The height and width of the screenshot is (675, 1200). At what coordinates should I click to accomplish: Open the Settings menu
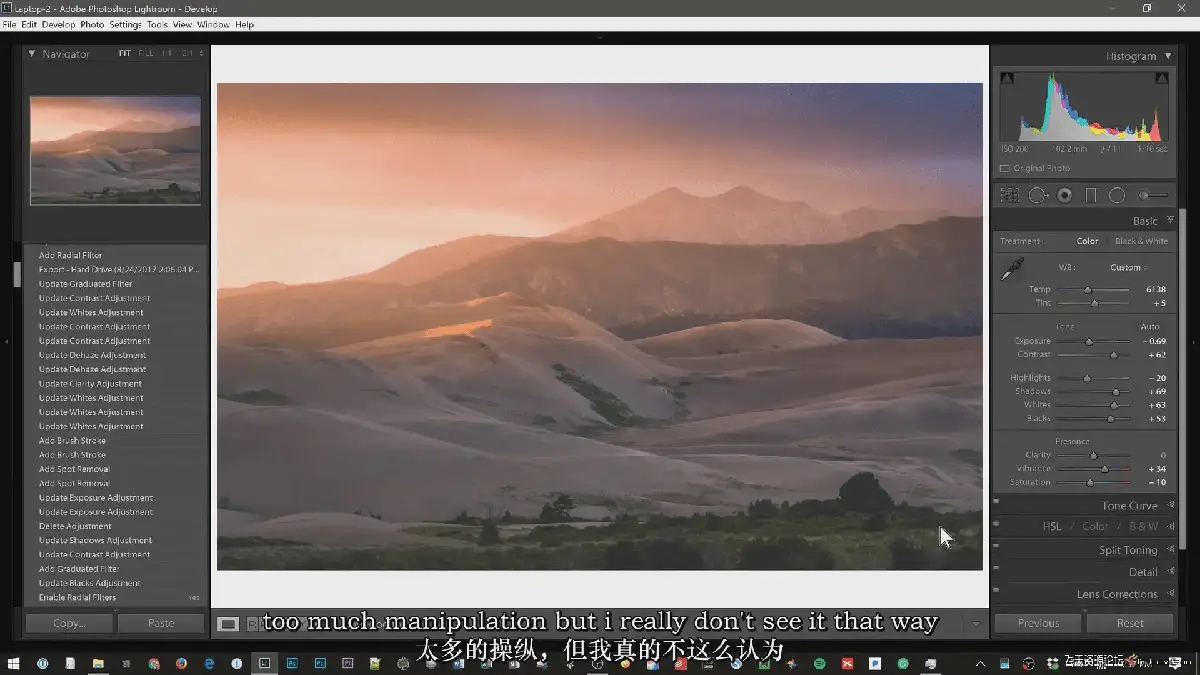pos(125,24)
